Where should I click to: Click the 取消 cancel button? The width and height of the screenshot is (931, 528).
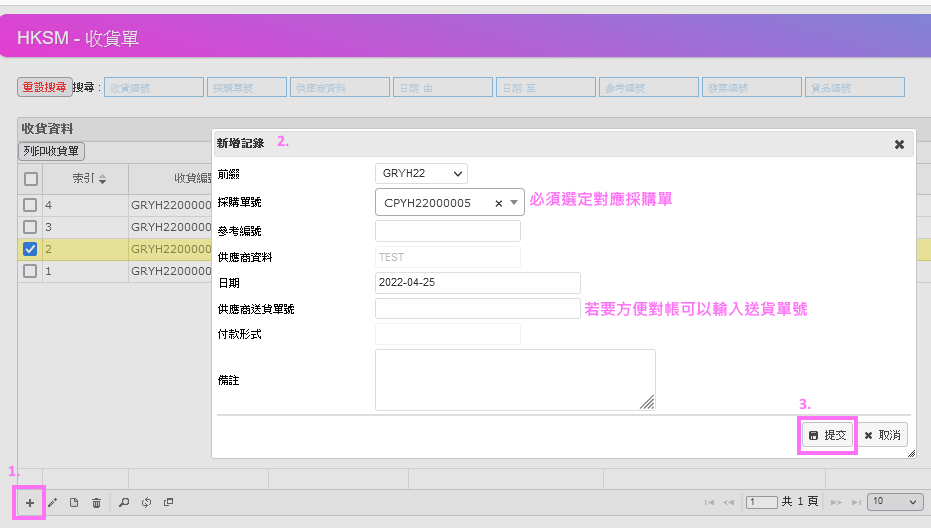click(x=882, y=436)
